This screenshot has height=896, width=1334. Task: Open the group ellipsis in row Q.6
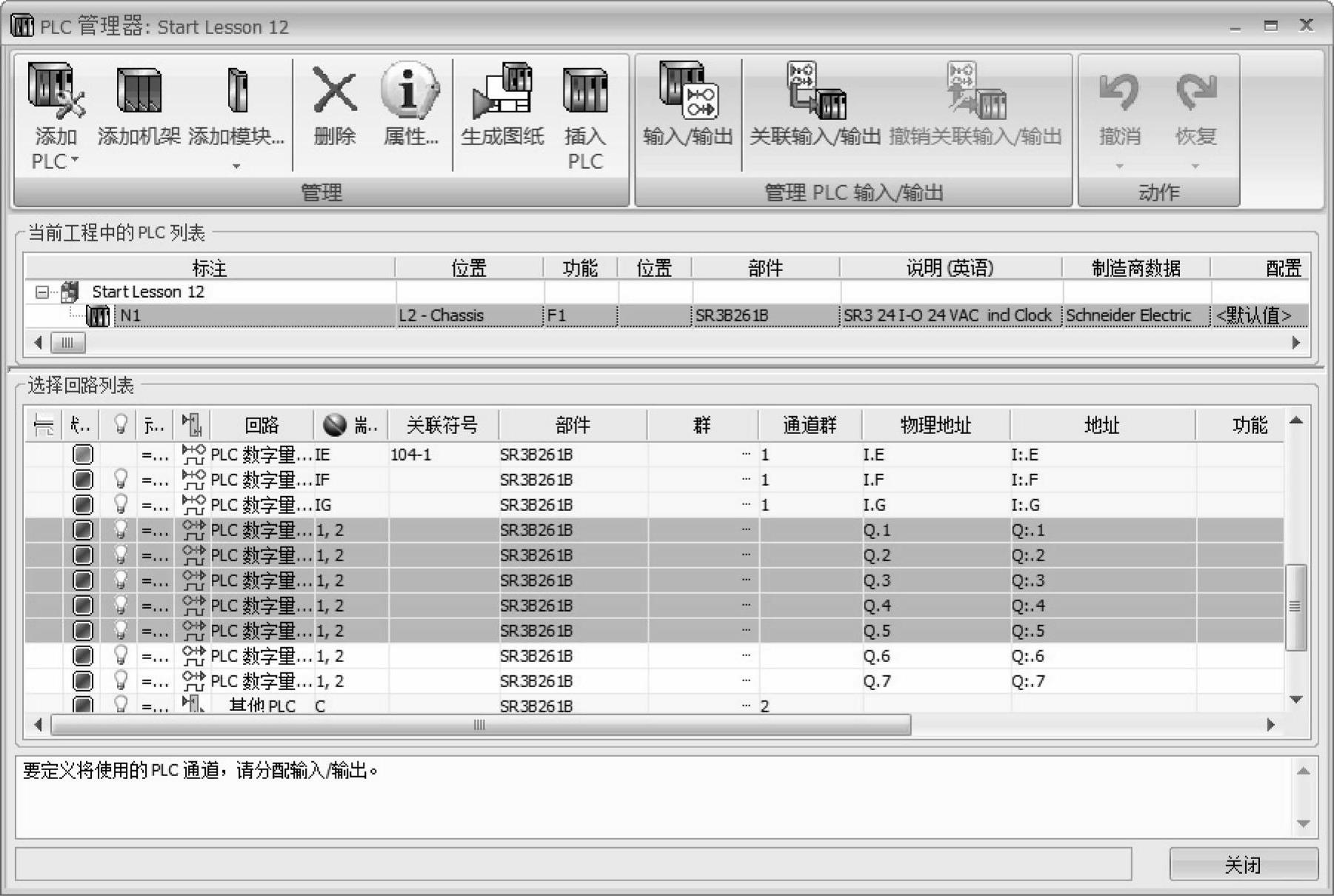746,656
